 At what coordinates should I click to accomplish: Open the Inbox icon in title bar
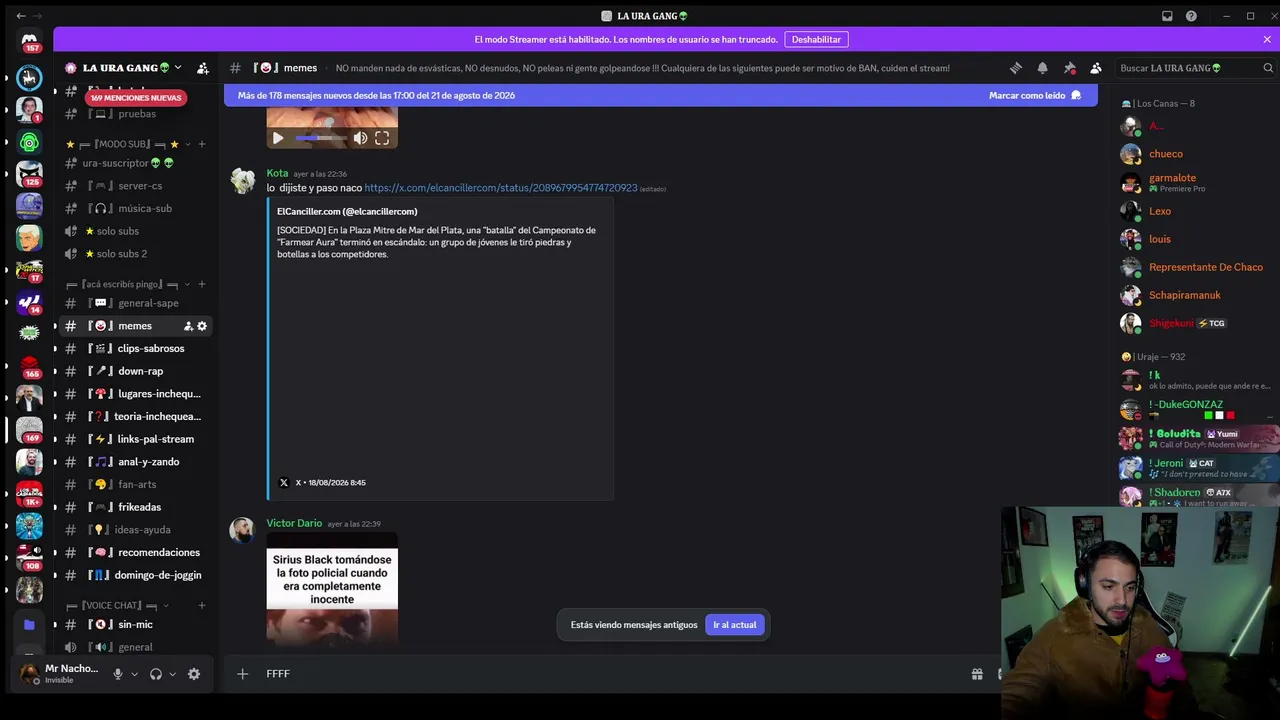[1167, 16]
